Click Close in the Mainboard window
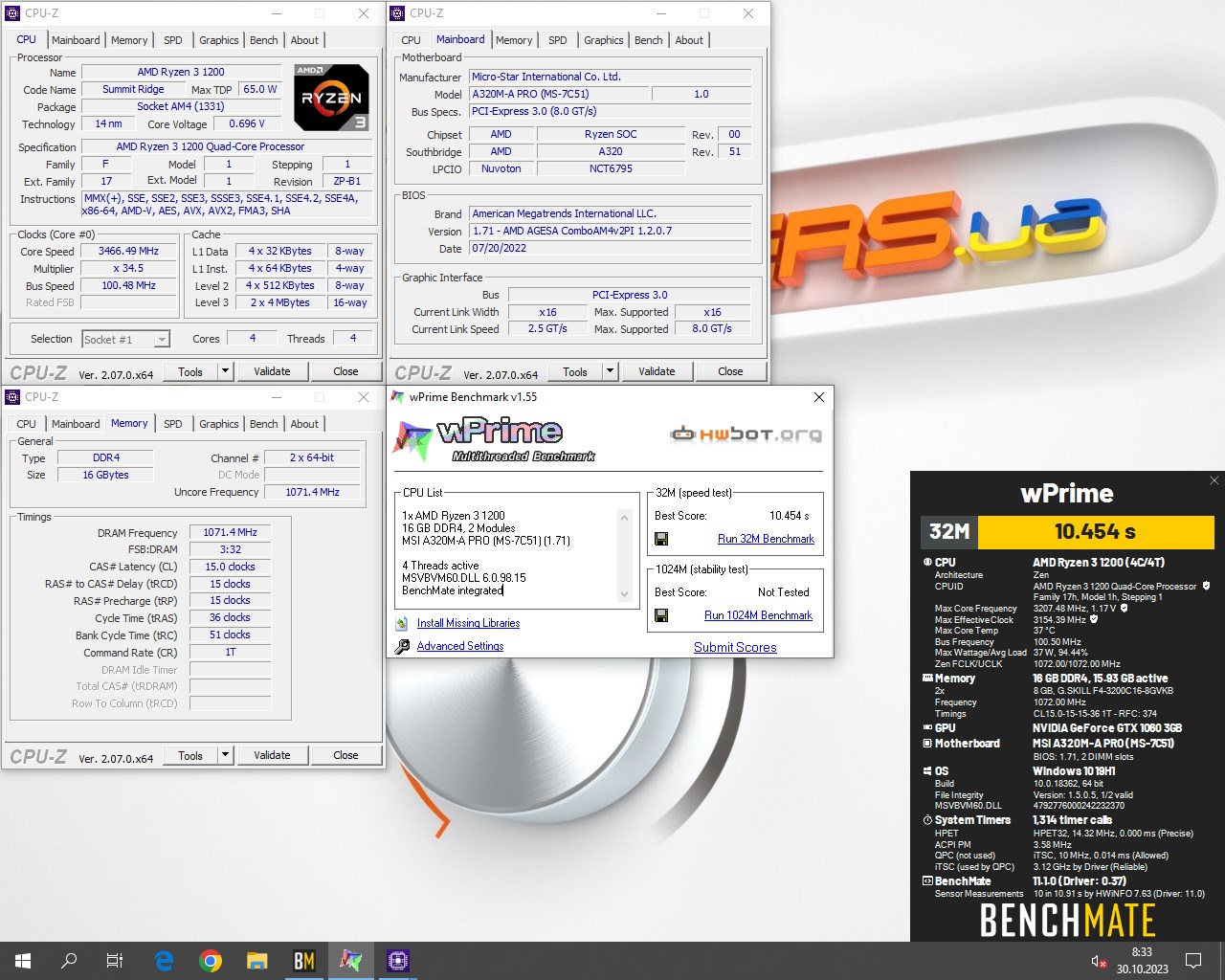The width and height of the screenshot is (1225, 980). [730, 371]
